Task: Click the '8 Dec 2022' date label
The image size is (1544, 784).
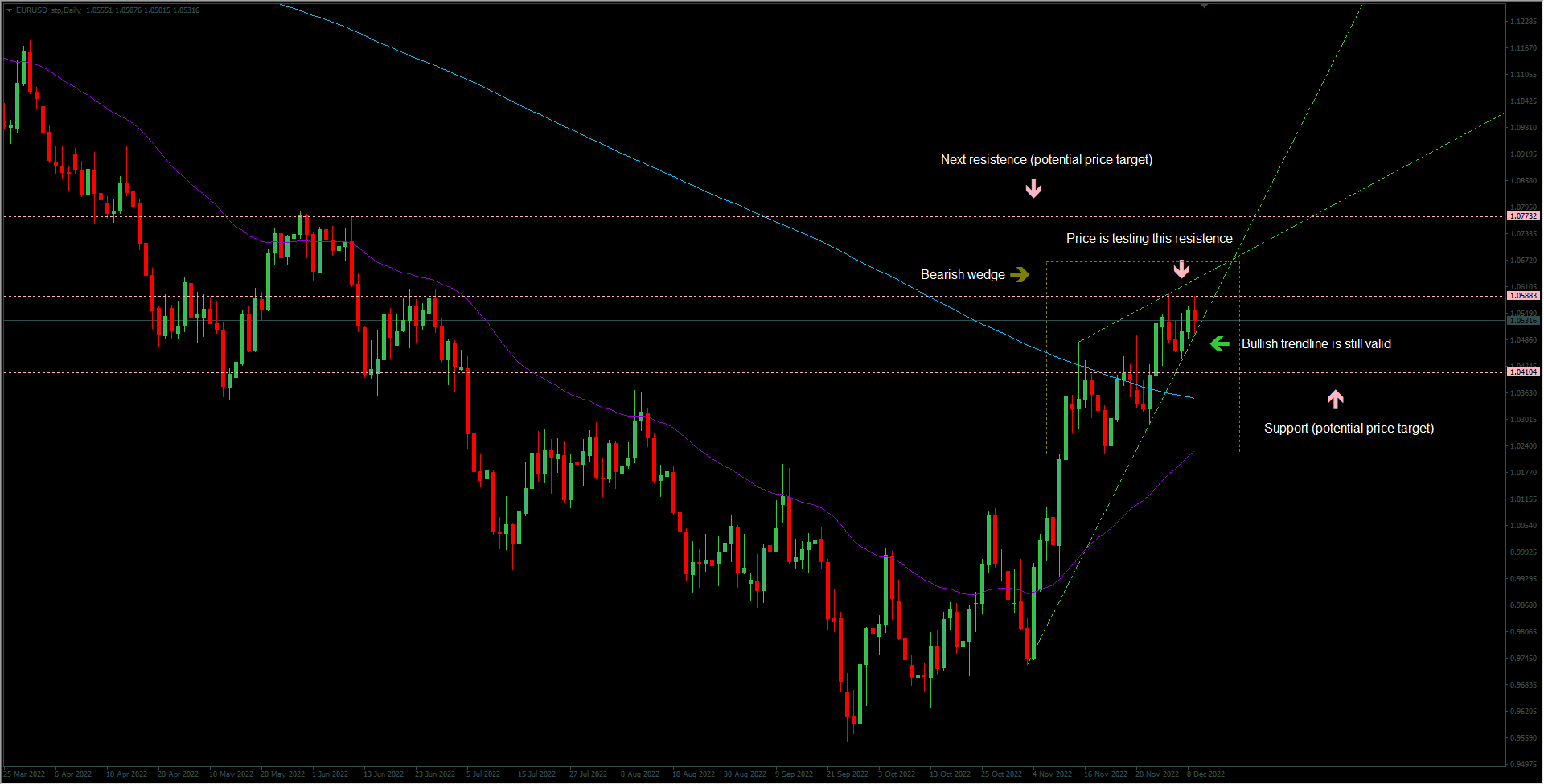Action: click(1205, 774)
